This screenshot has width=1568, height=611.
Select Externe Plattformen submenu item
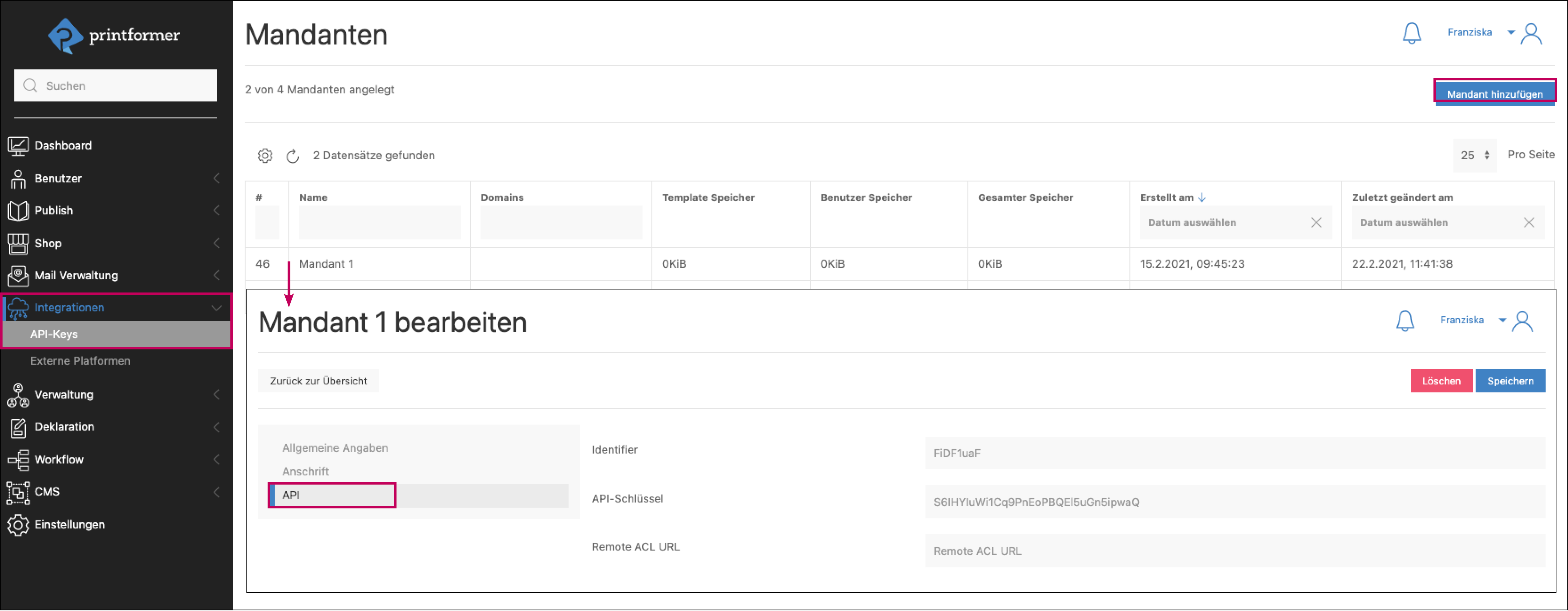pyautogui.click(x=80, y=361)
